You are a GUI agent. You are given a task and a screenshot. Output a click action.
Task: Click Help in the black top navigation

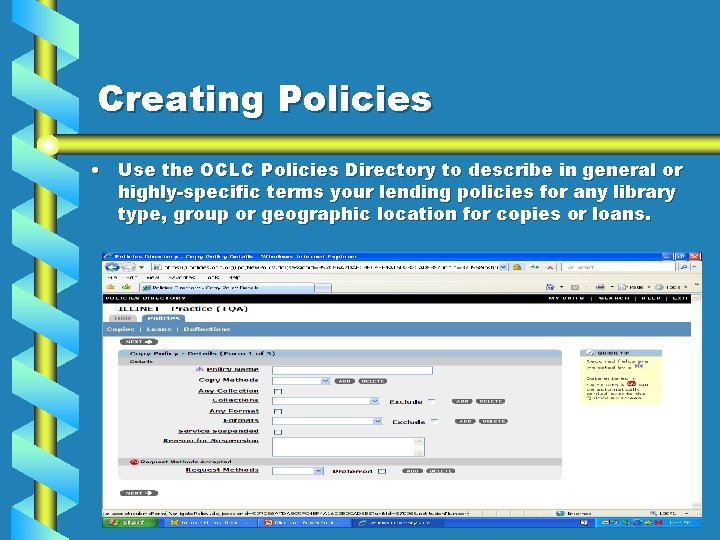click(651, 298)
